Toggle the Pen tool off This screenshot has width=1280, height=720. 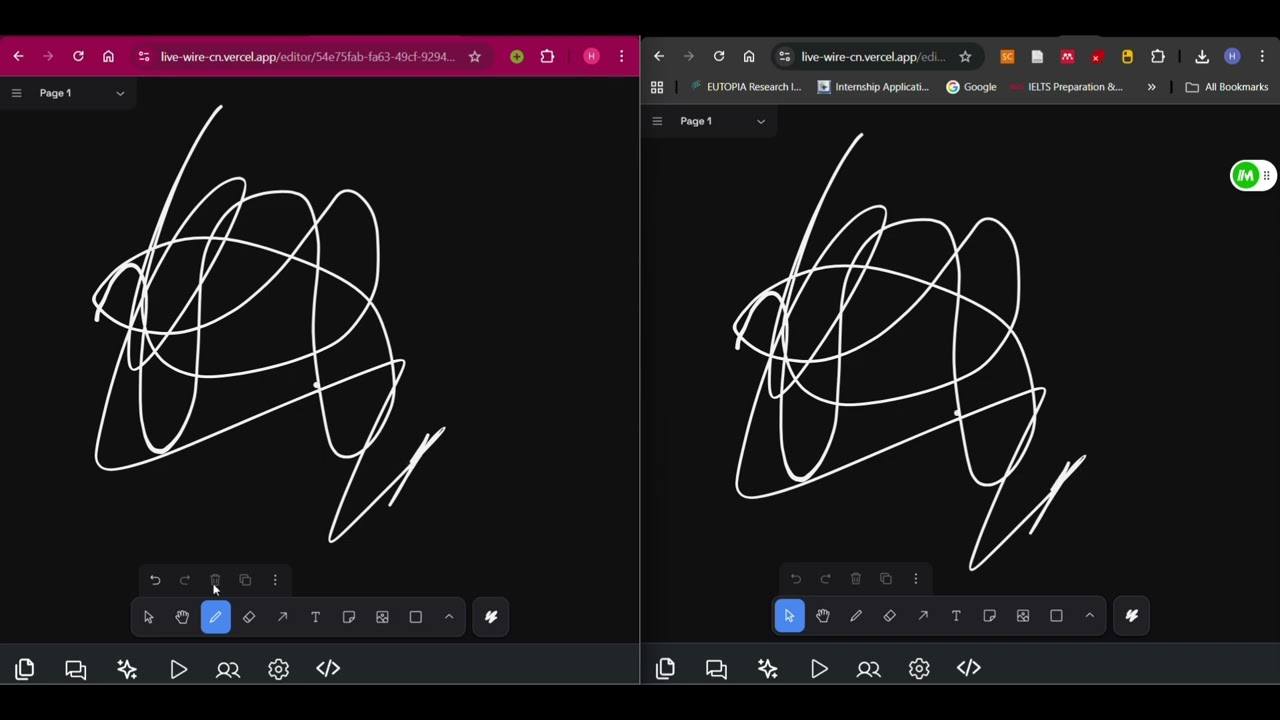coord(215,617)
